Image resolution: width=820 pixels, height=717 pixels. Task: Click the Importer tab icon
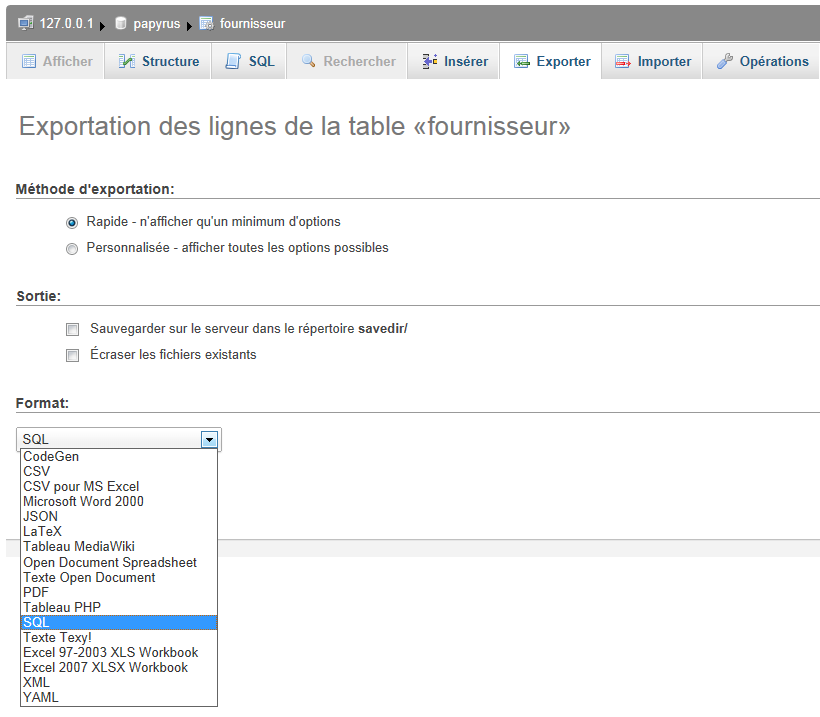pos(623,61)
